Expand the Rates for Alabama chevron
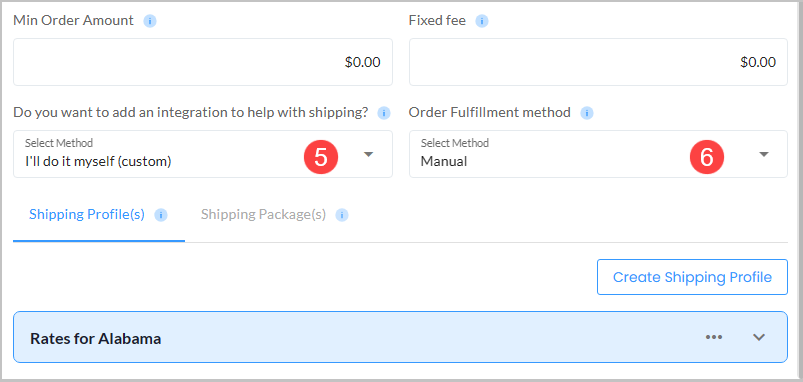Screen dimensions: 803x382 pyautogui.click(x=759, y=337)
